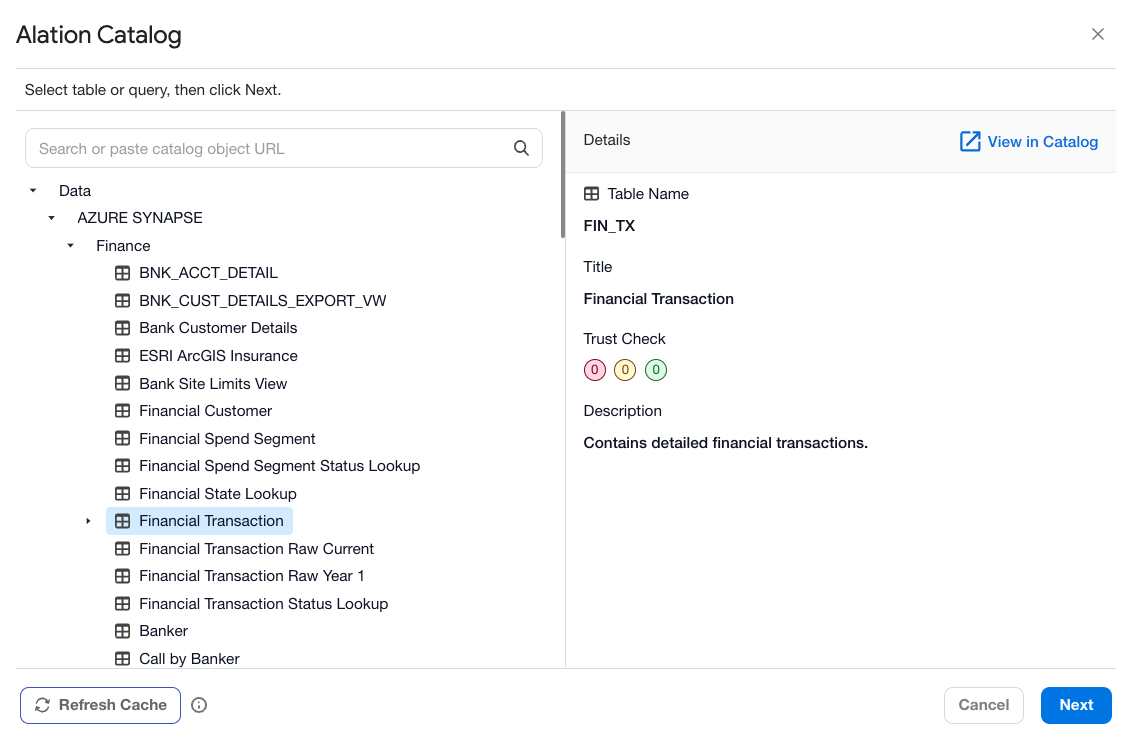
Task: Click the table icon of highlighted Financial Transaction
Action: (x=123, y=521)
